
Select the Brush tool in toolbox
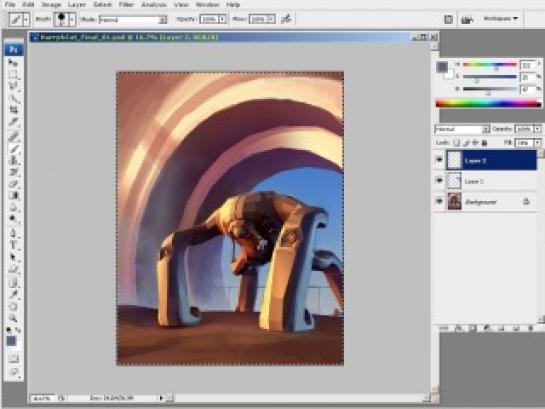(x=13, y=149)
